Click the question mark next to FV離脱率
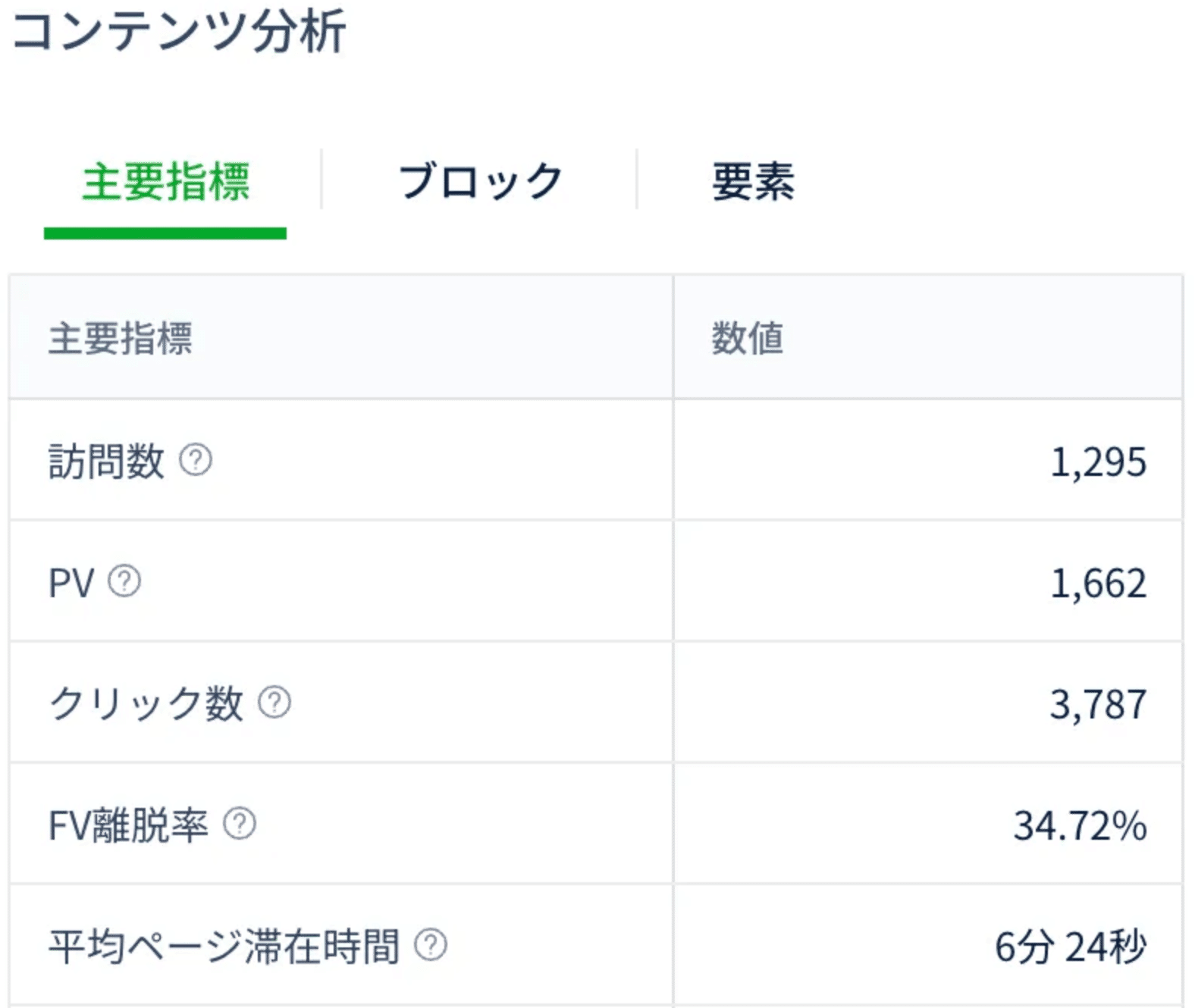 click(240, 824)
